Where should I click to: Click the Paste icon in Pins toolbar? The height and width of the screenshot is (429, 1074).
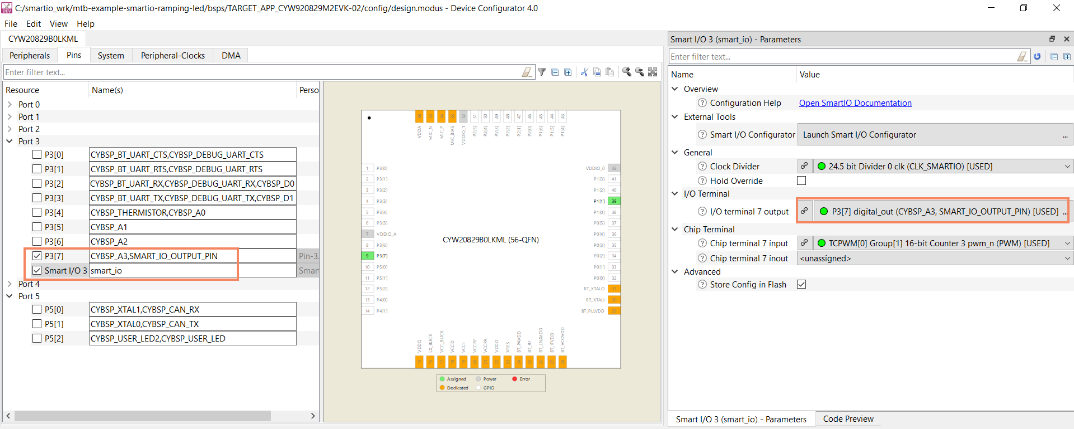pos(609,71)
